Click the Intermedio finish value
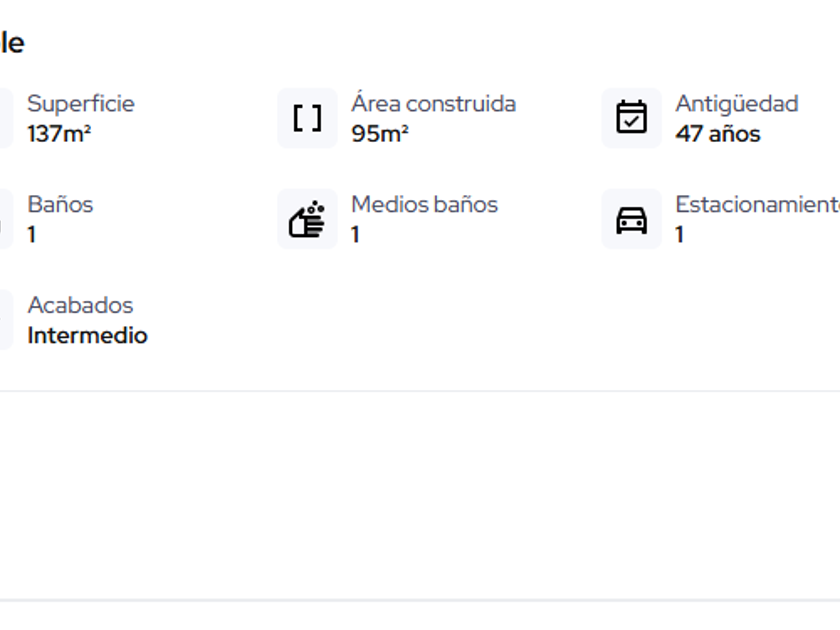Screen dimensions: 840x630 click(x=87, y=336)
